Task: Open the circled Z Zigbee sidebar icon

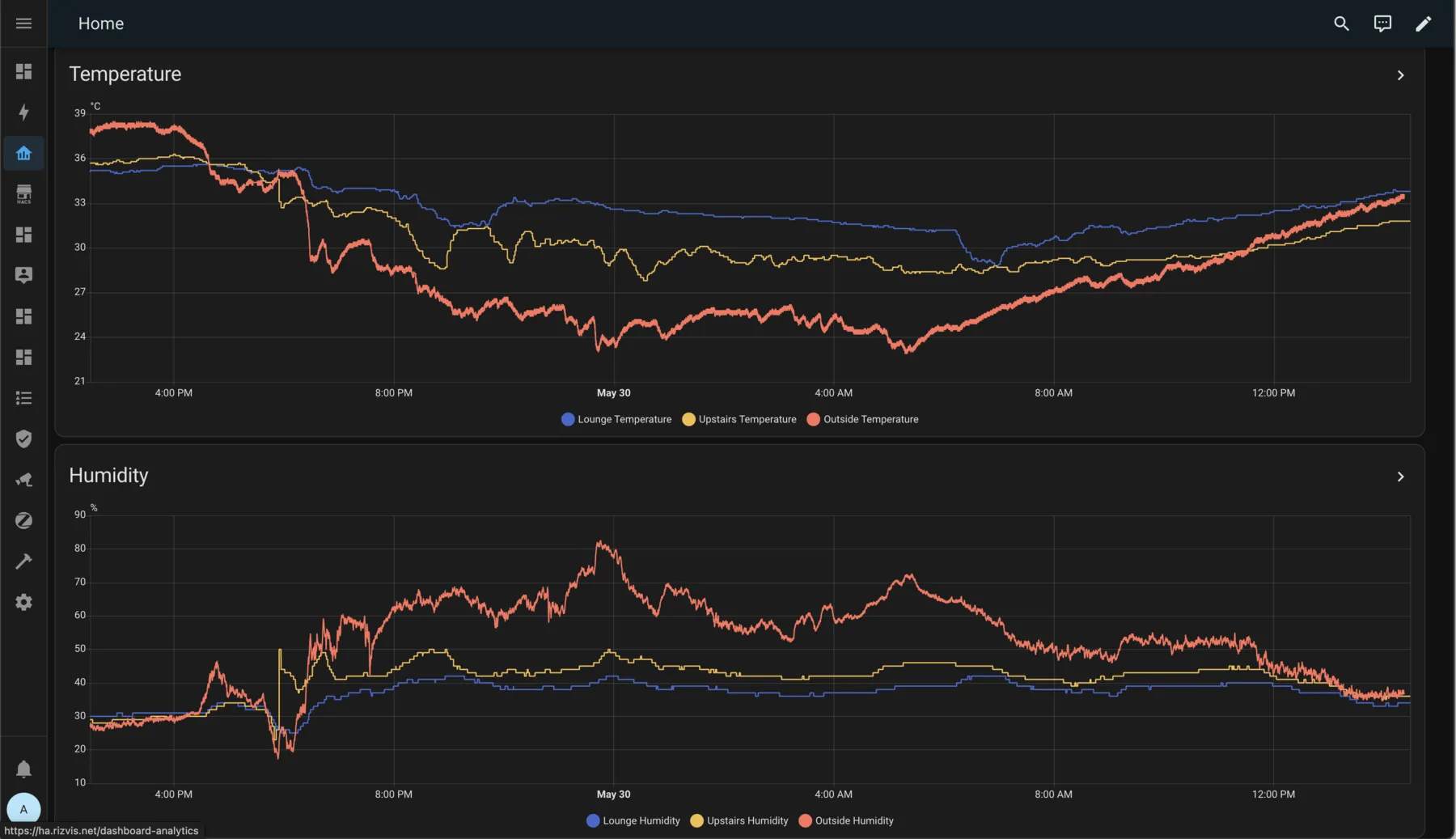Action: [x=23, y=520]
